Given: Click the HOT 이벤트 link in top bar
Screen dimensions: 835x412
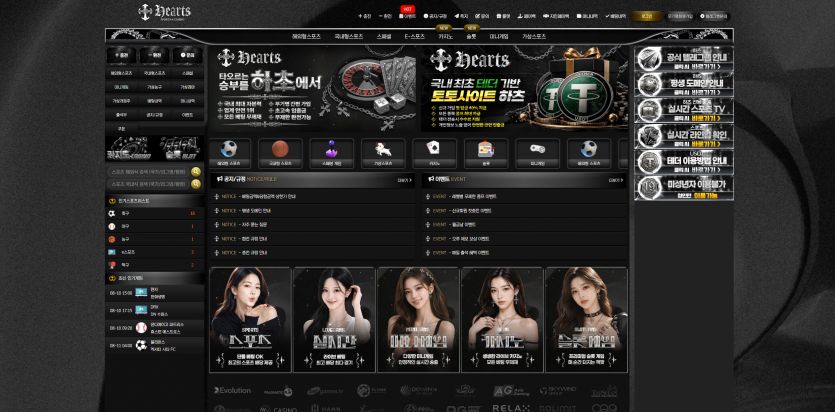Looking at the screenshot, I should (x=407, y=16).
